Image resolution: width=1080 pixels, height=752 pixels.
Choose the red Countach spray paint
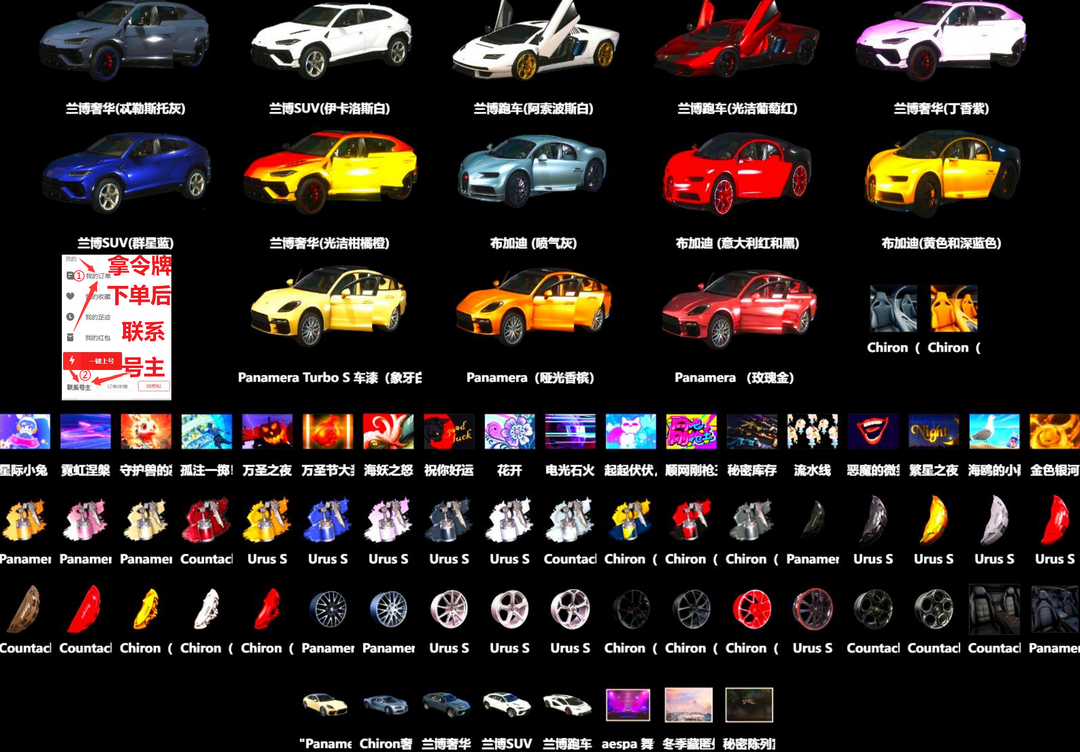coord(206,521)
